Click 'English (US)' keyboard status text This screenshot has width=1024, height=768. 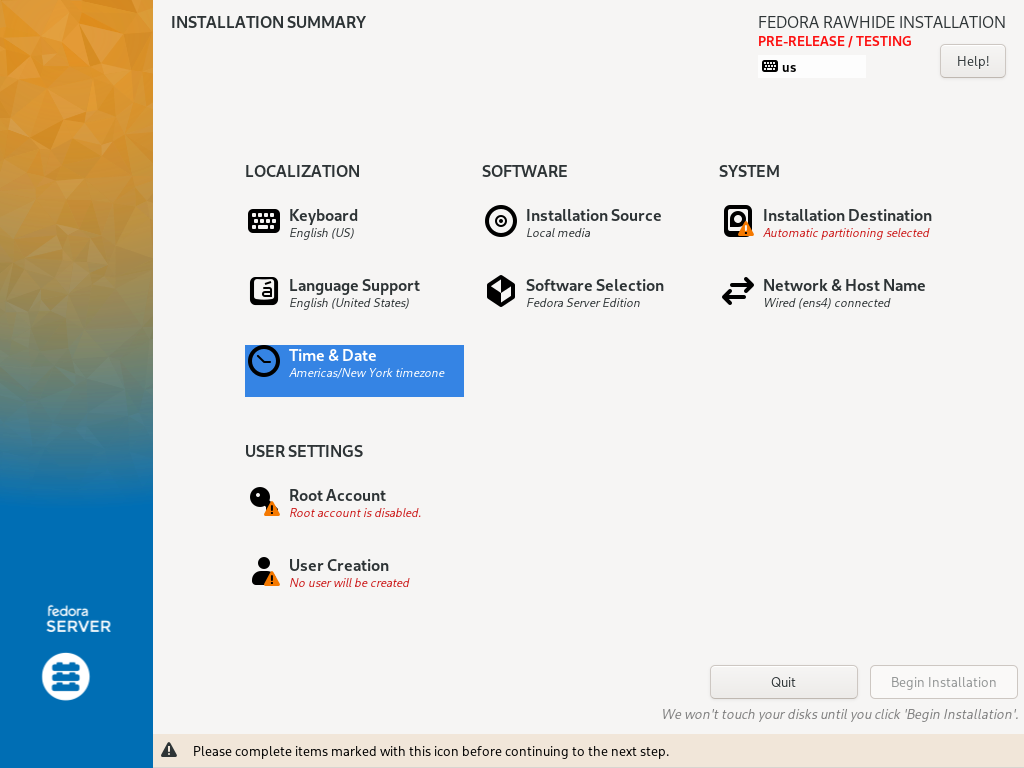point(322,233)
